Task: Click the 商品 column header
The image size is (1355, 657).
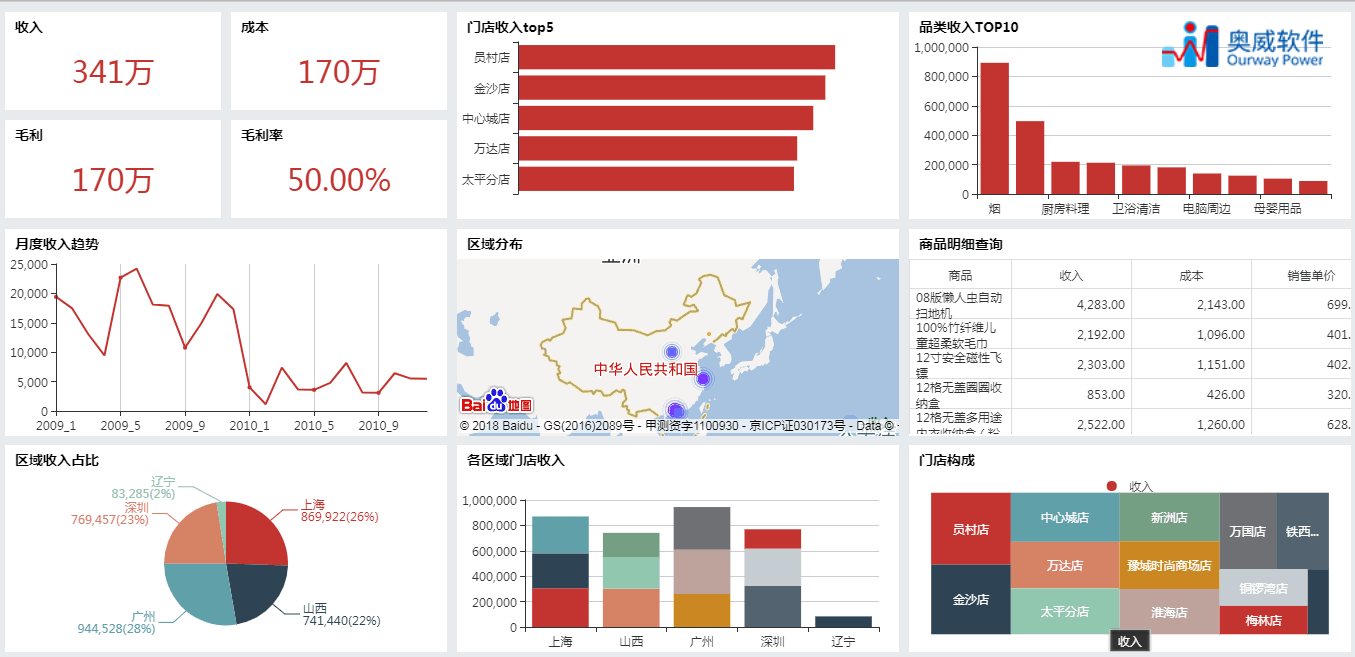Action: 961,275
